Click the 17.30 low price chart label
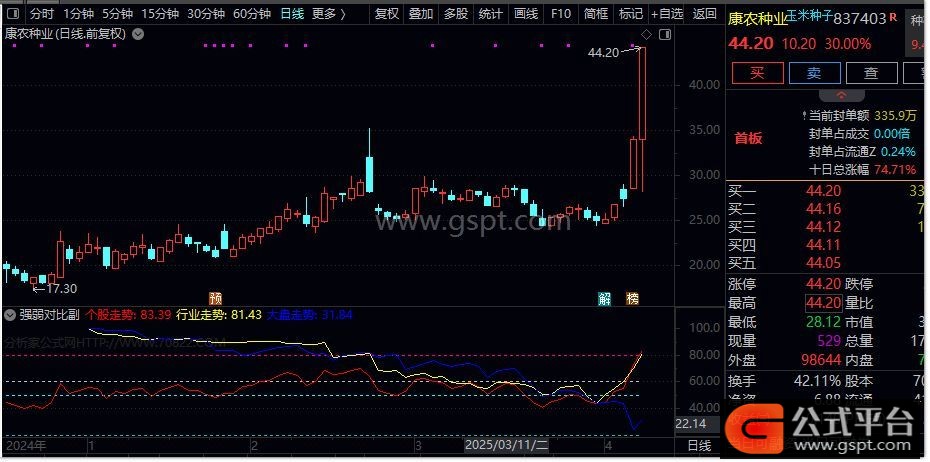Screen dimensions: 930x462 coord(61,289)
